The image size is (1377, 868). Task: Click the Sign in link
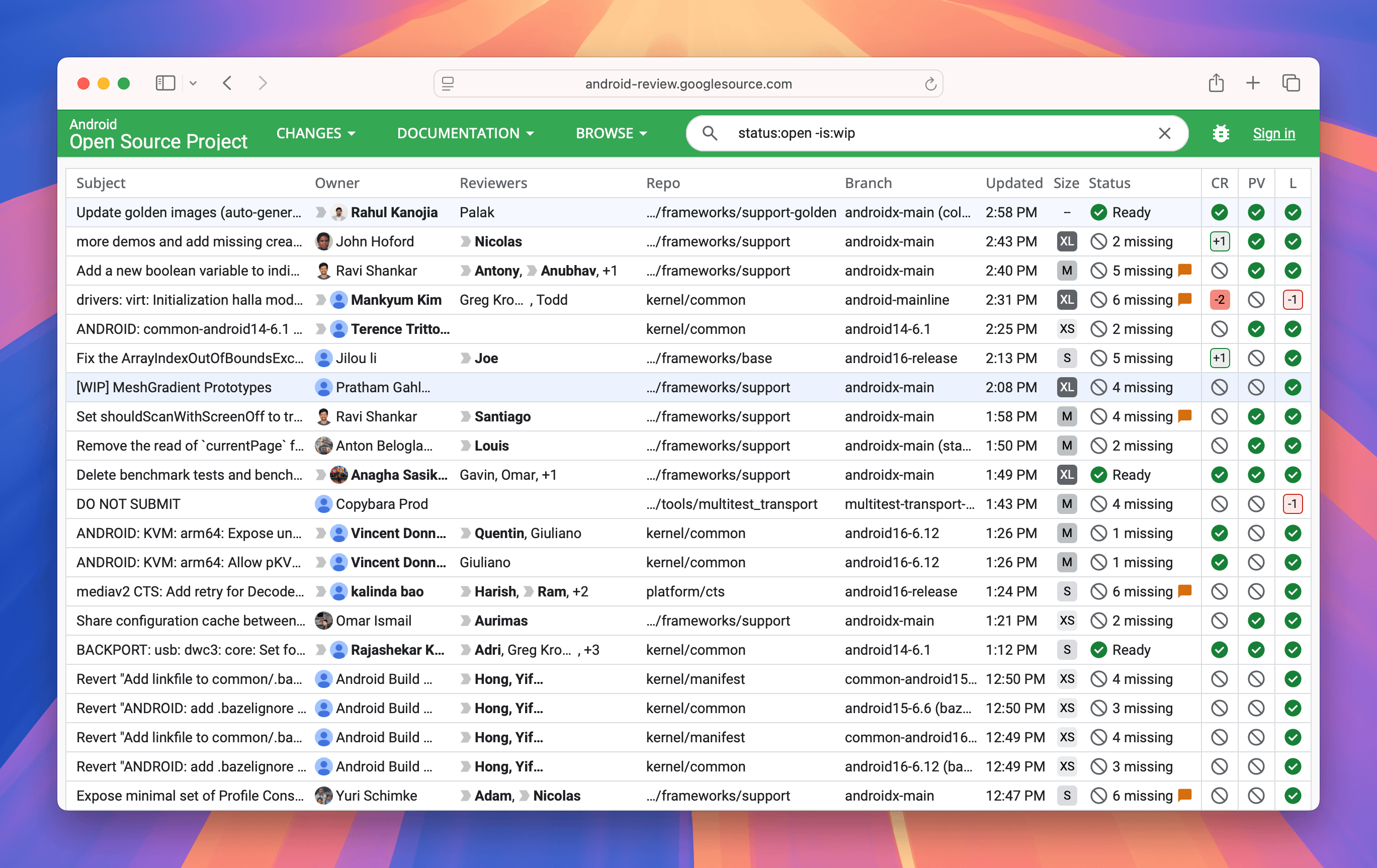[1274, 133]
